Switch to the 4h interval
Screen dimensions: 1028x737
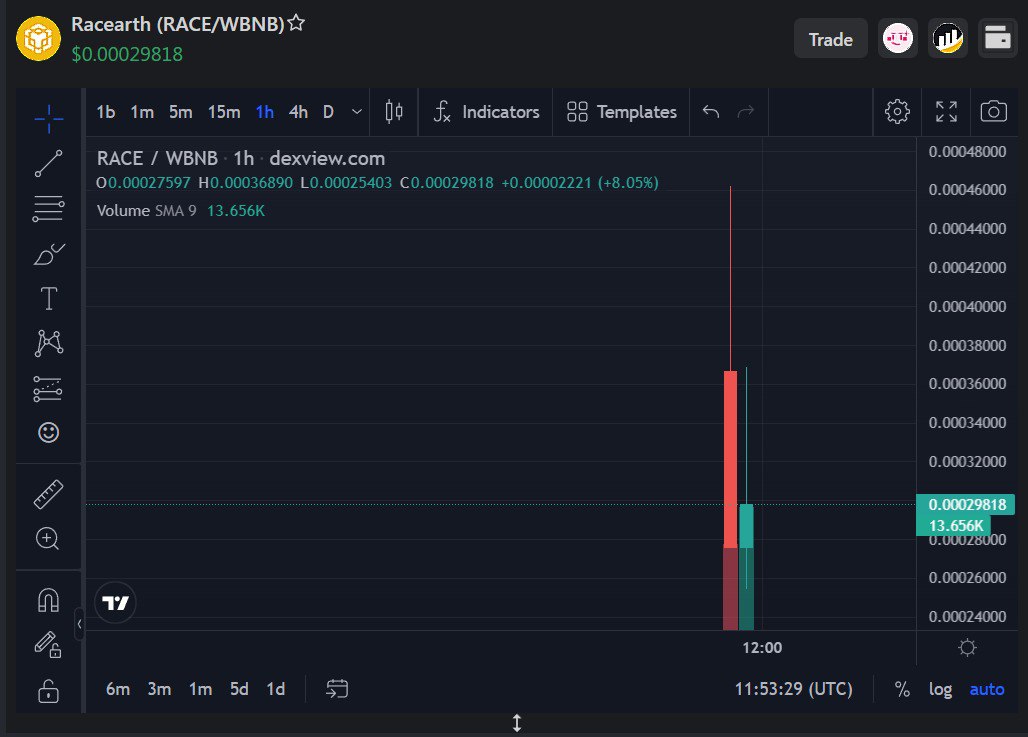(x=298, y=112)
